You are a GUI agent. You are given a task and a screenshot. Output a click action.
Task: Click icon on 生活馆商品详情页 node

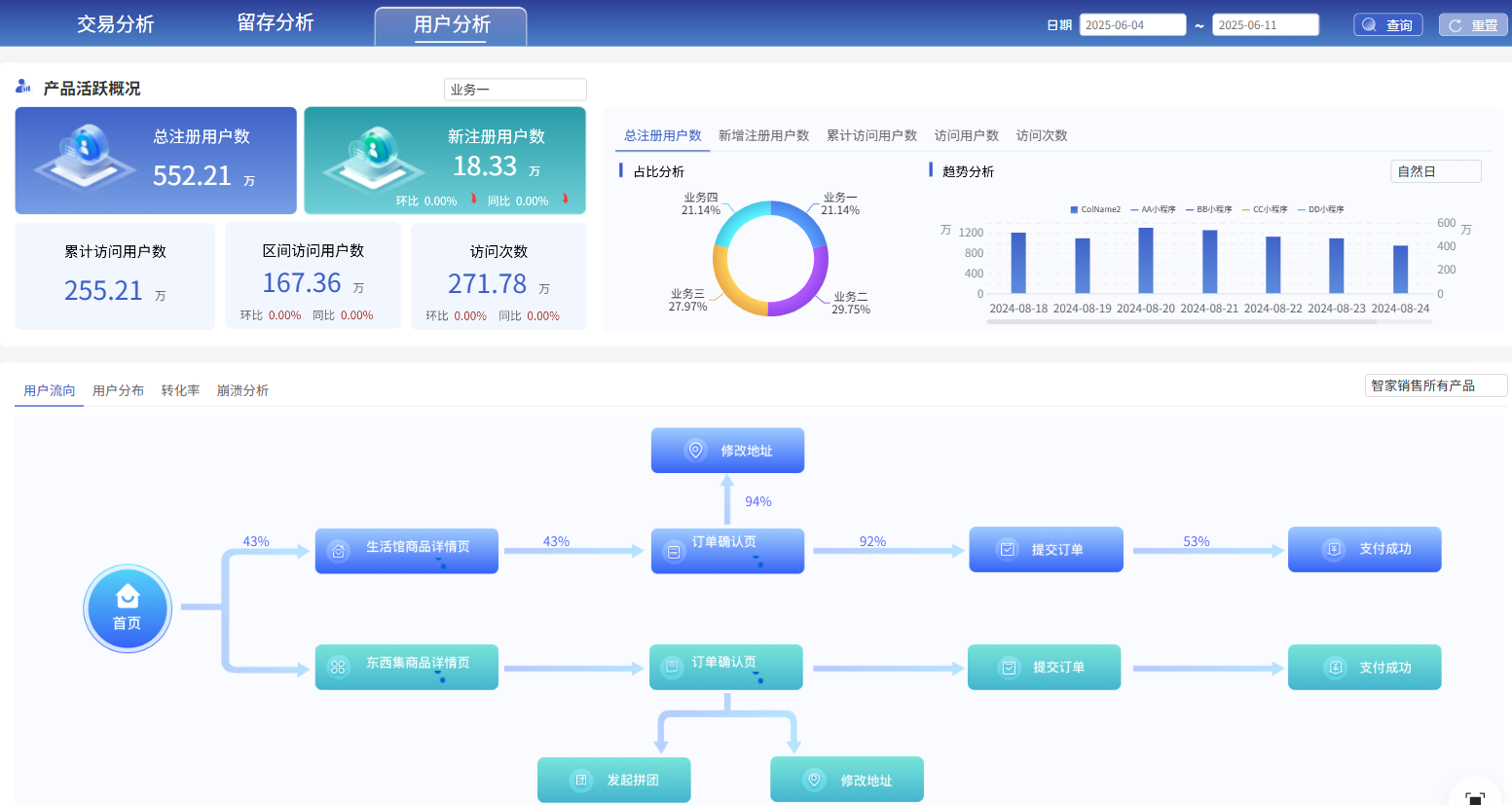[338, 551]
